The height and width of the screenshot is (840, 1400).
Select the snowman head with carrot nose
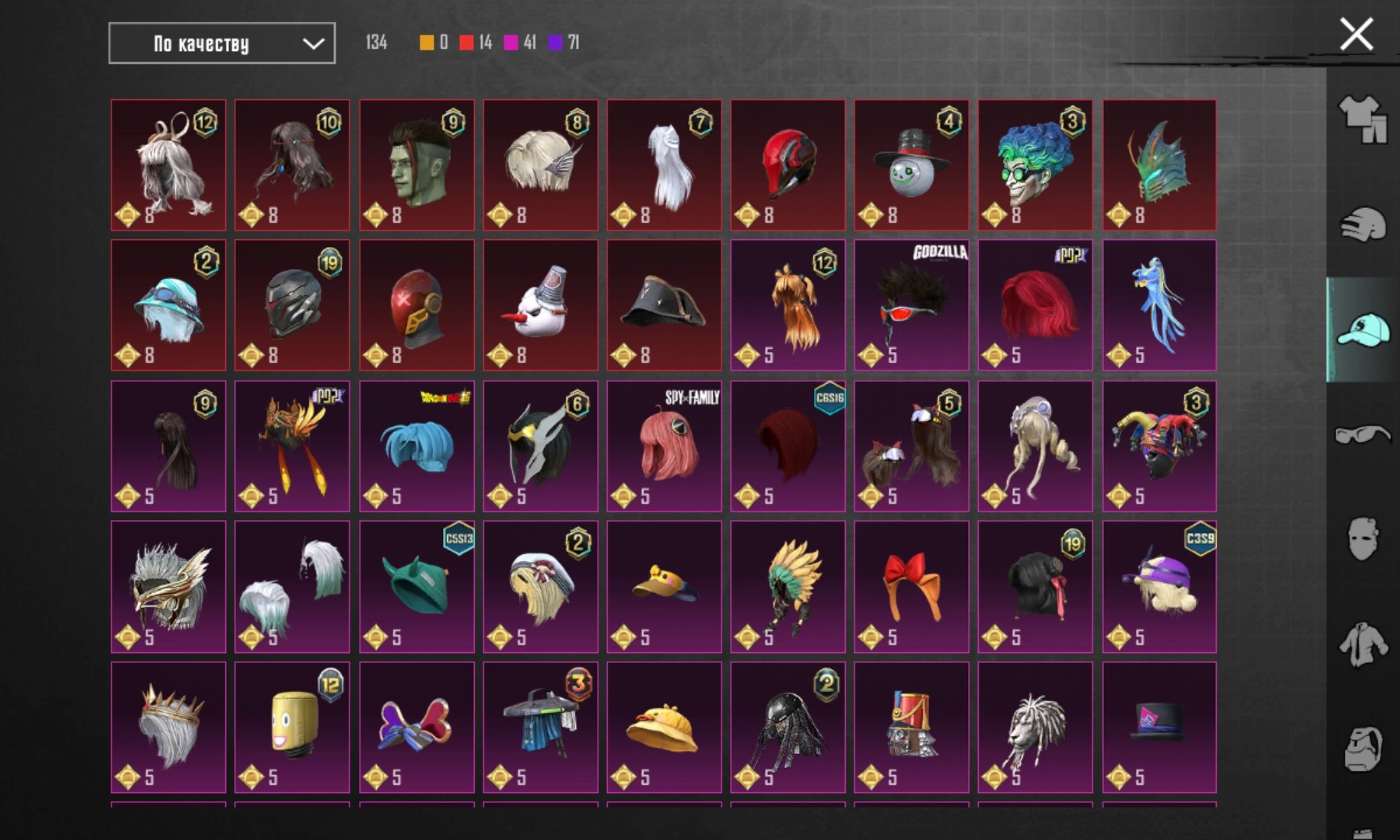pos(540,305)
